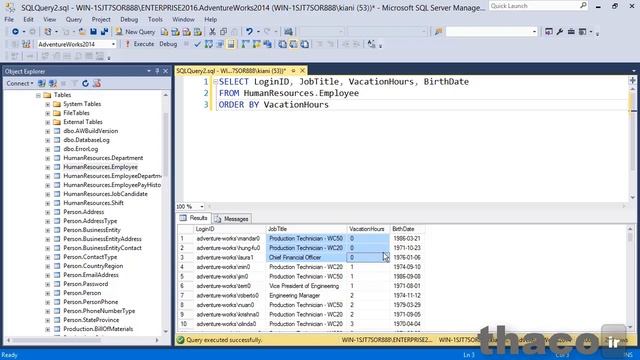
Task: Switch to the Results tab
Action: tap(194, 218)
